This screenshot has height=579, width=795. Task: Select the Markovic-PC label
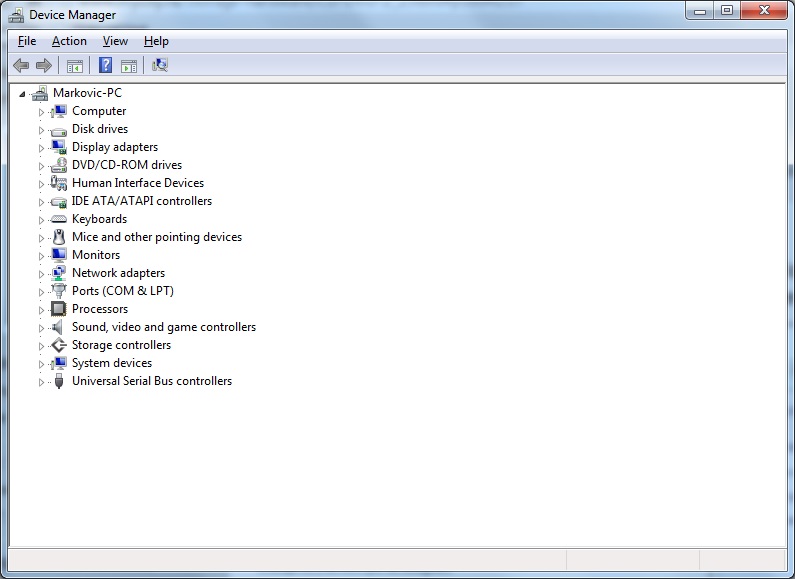(88, 93)
